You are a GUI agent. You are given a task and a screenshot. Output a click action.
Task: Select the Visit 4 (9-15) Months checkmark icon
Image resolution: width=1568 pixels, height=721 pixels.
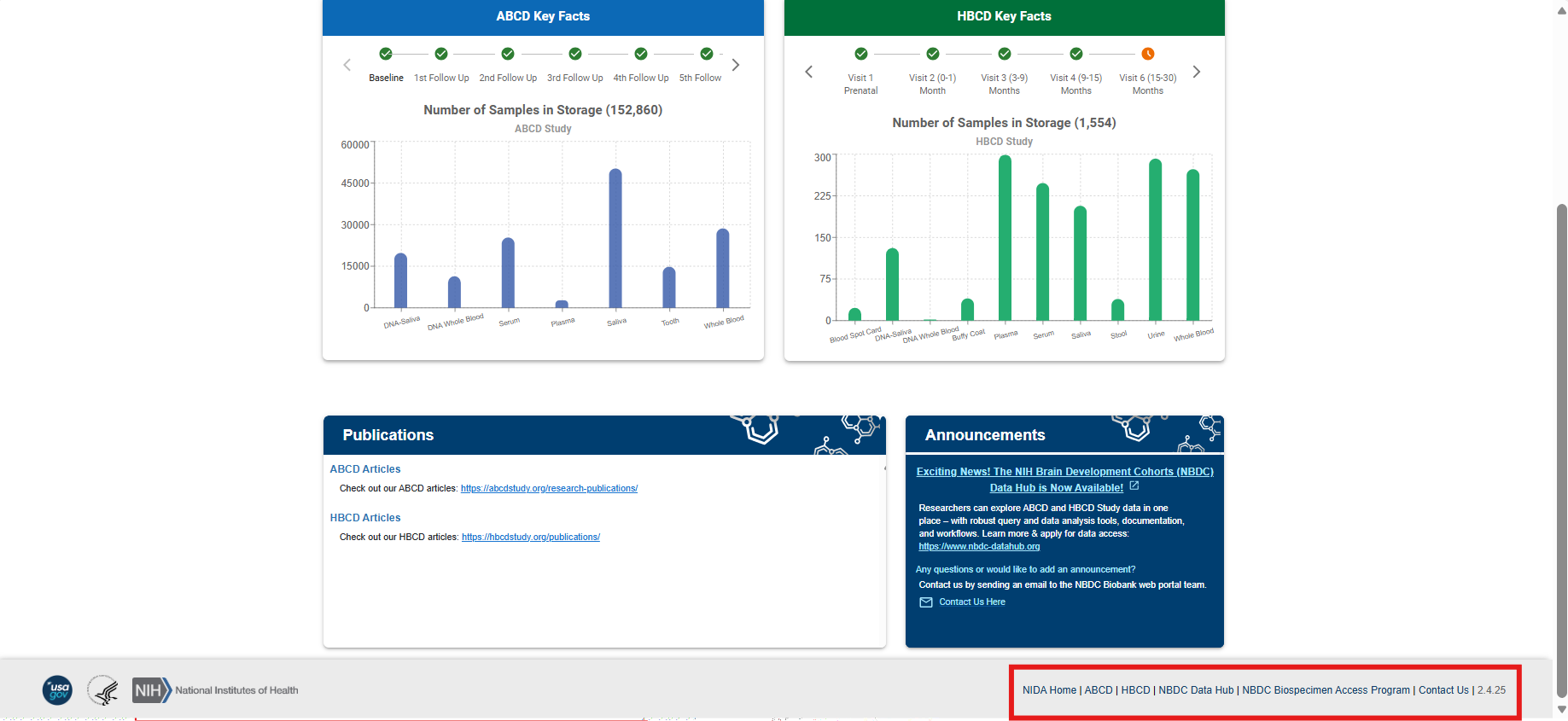point(1076,54)
